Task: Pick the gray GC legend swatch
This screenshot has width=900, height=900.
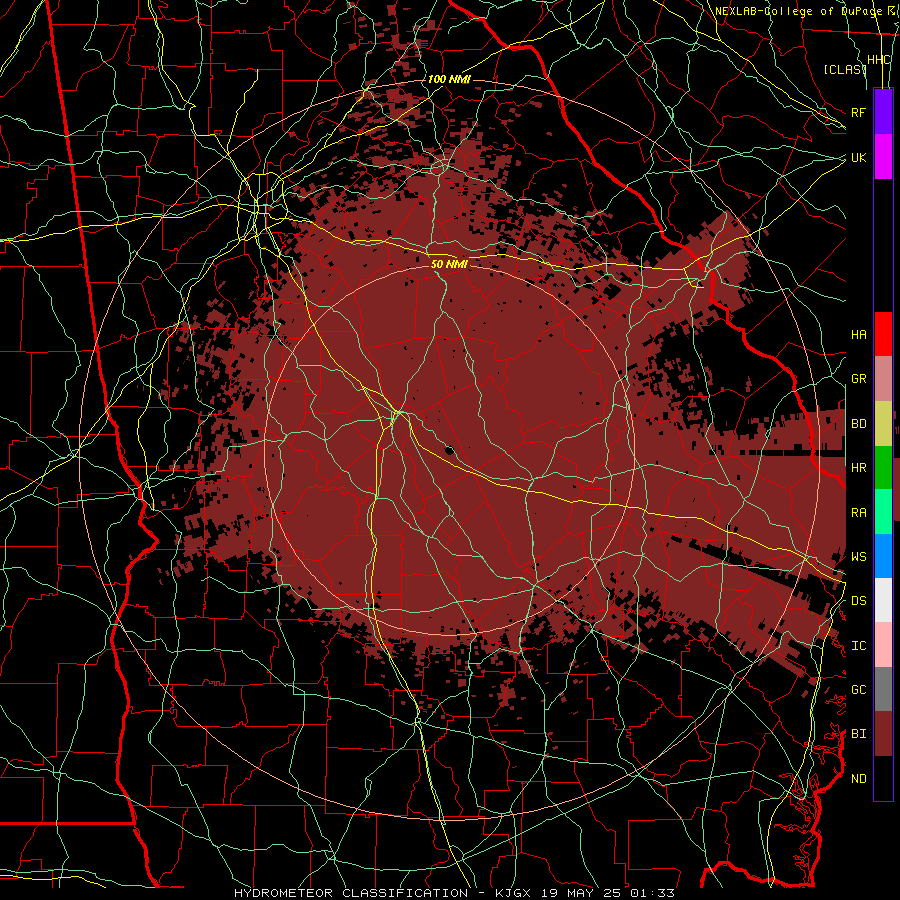Action: [x=883, y=689]
